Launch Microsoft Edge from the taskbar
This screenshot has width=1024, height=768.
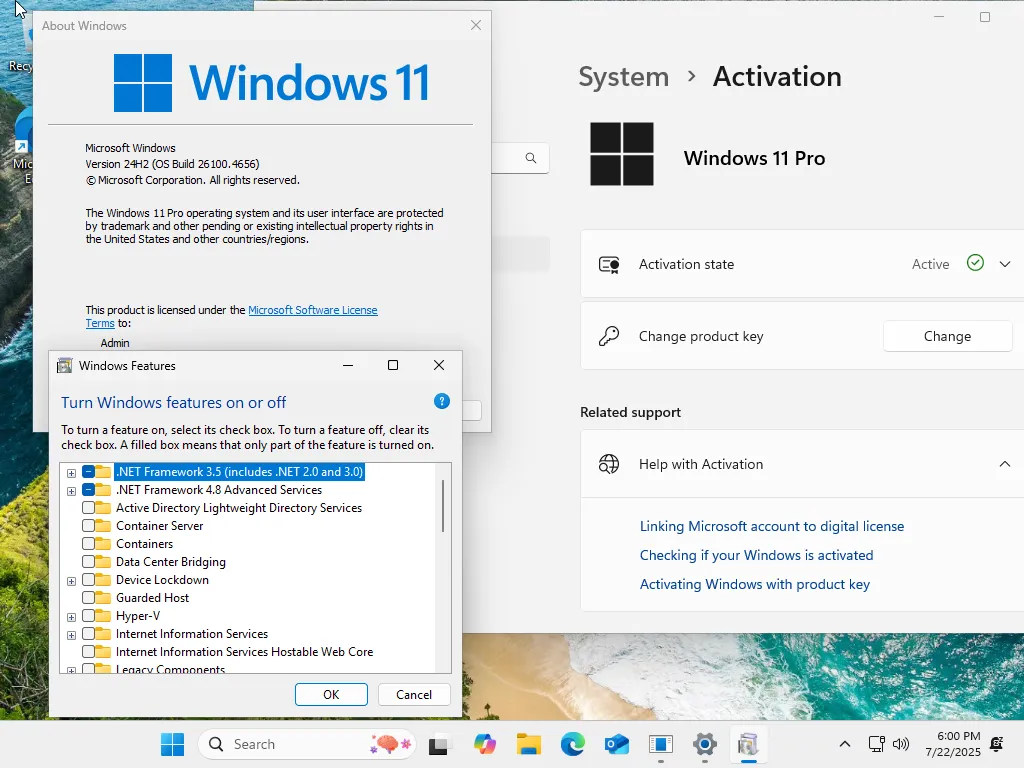pos(573,744)
